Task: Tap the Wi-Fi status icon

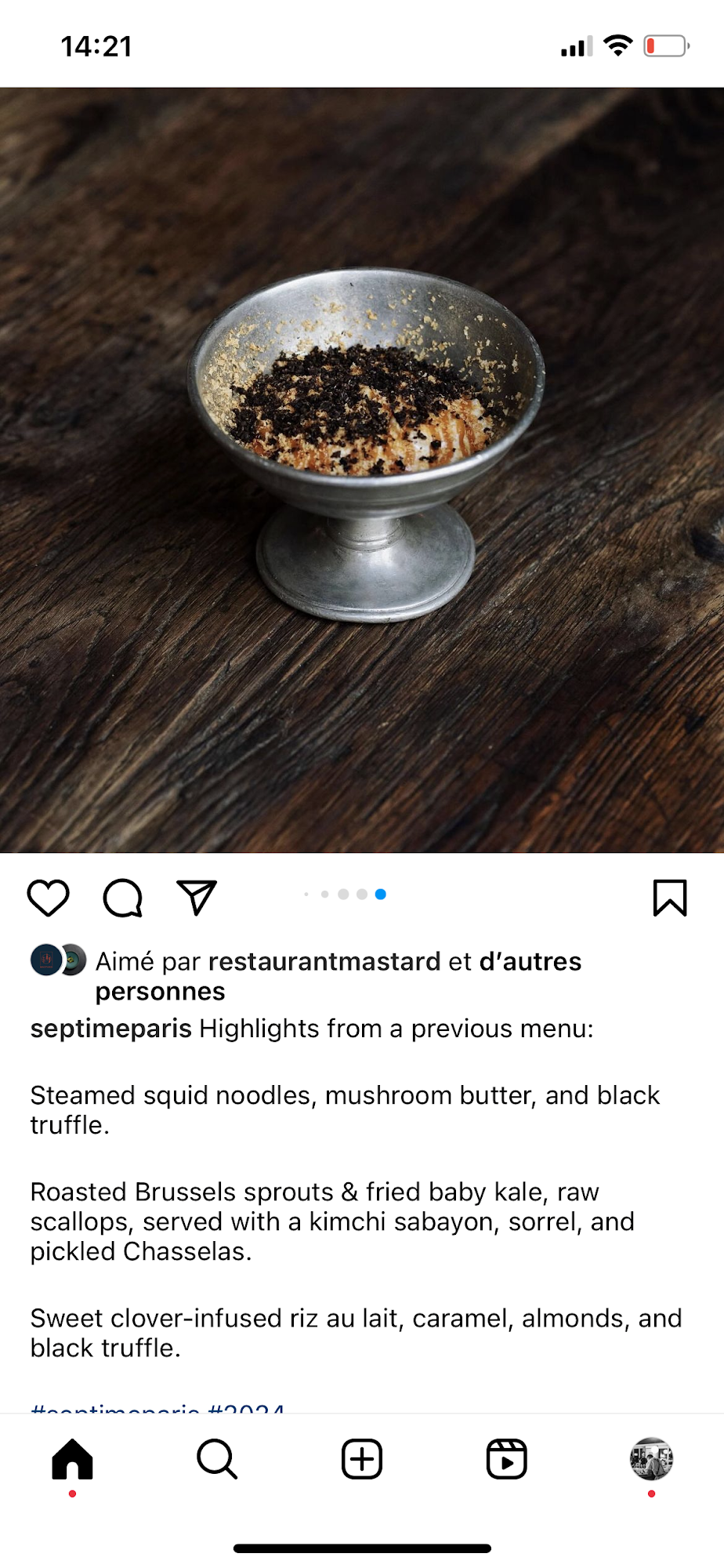Action: [x=618, y=46]
